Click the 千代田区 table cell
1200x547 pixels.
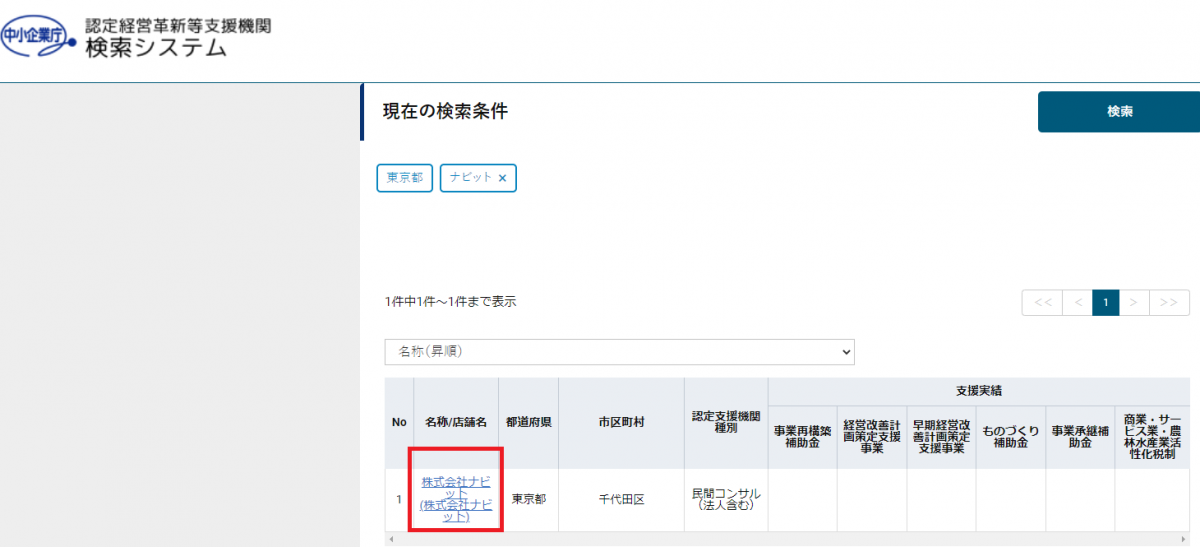[x=621, y=499]
